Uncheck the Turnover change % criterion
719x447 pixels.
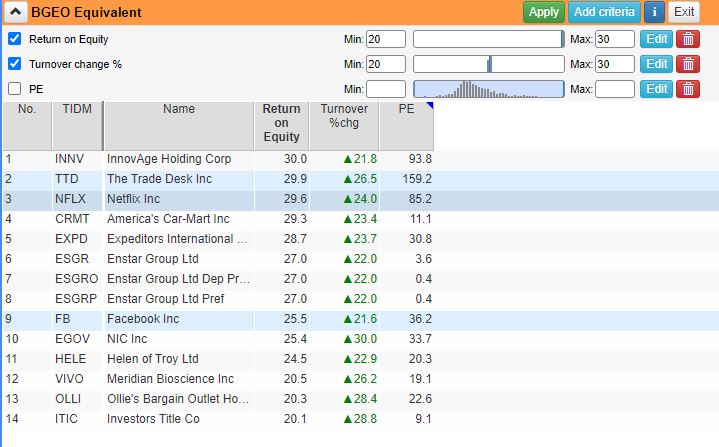coord(15,64)
